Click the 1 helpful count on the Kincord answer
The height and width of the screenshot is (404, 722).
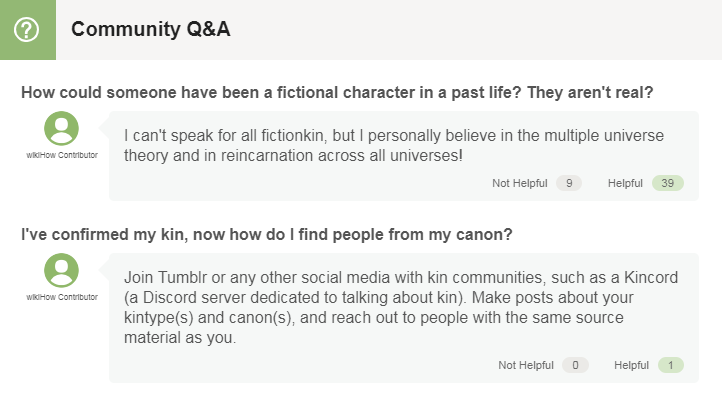pyautogui.click(x=671, y=365)
